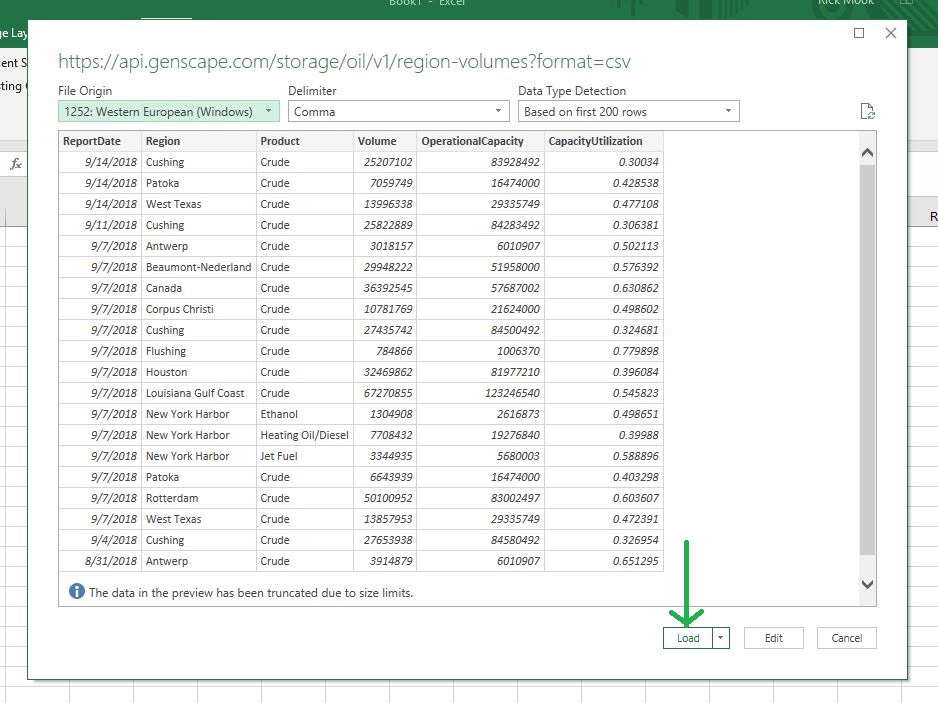Click the preview scroll down arrow
This screenshot has height=703, width=938.
[867, 584]
